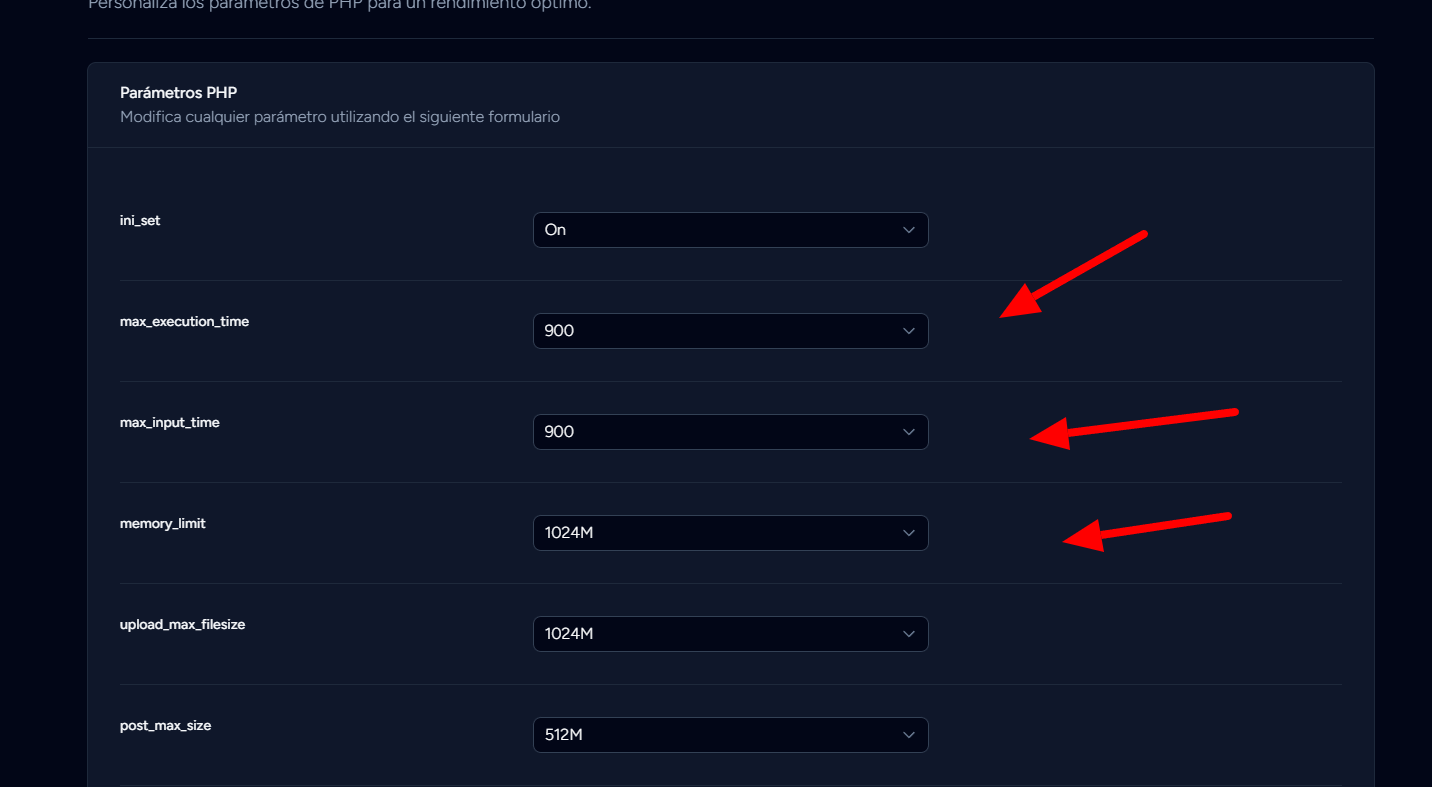The height and width of the screenshot is (787, 1432).
Task: Open the upload_max_filesize dropdown
Action: click(x=730, y=634)
